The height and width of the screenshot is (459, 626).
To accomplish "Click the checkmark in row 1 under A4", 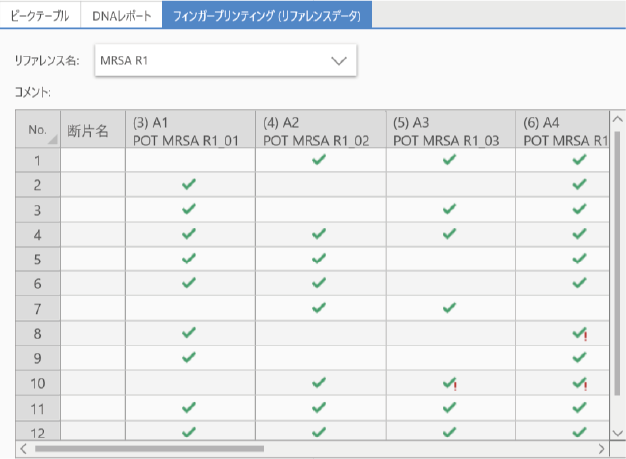I will coord(579,160).
